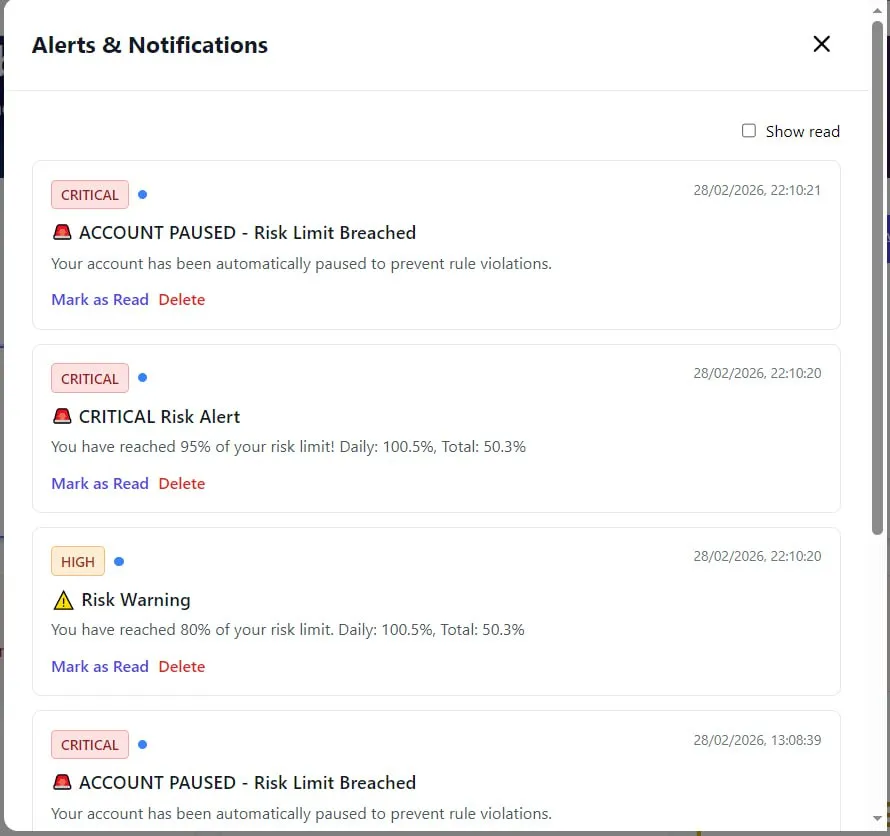Image resolution: width=890 pixels, height=836 pixels.
Task: Click the blue unread dot on the first CRITICAL alert
Action: (142, 194)
